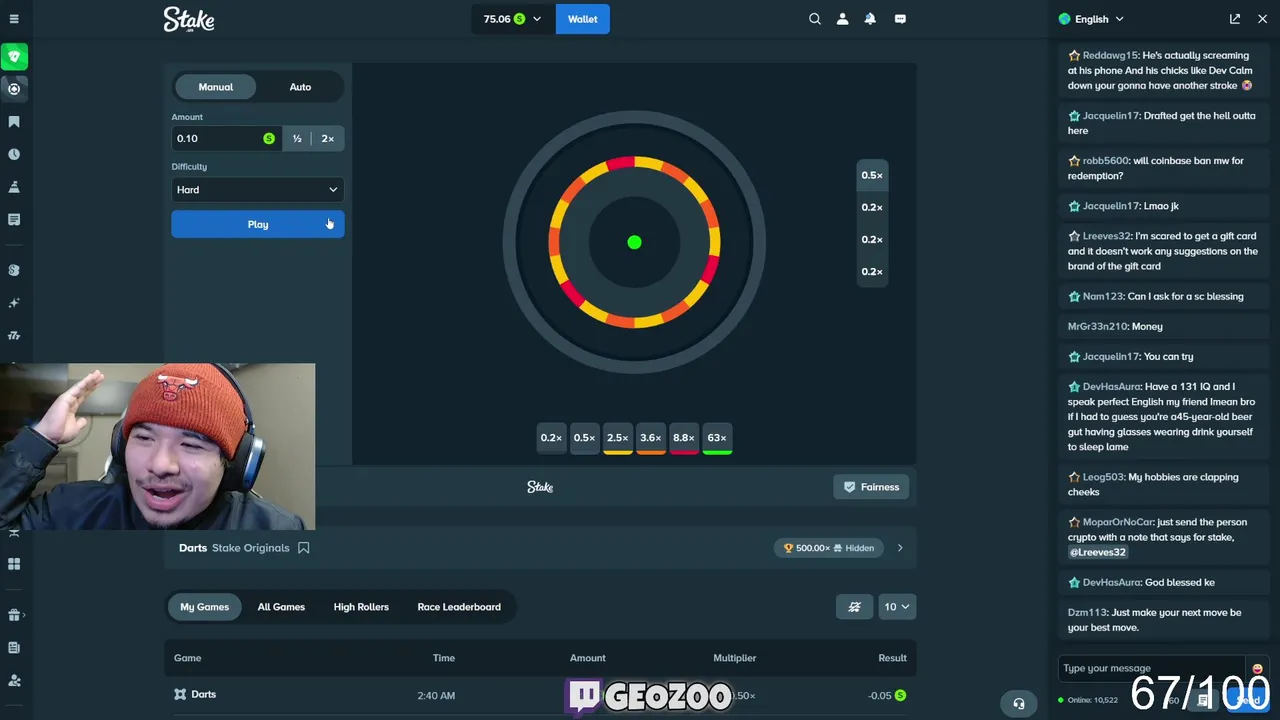Focus the Type your message chat field
The width and height of the screenshot is (1280, 720).
click(1153, 669)
